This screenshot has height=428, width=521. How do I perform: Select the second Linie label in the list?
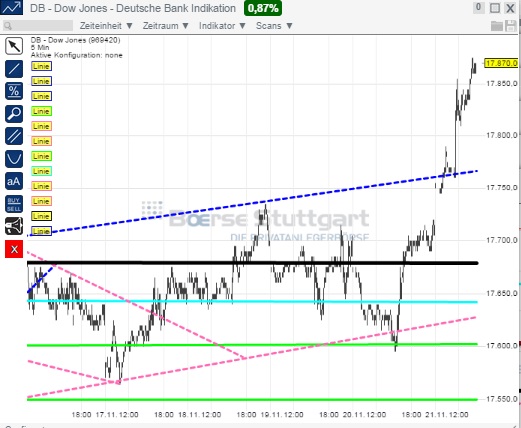[41, 81]
